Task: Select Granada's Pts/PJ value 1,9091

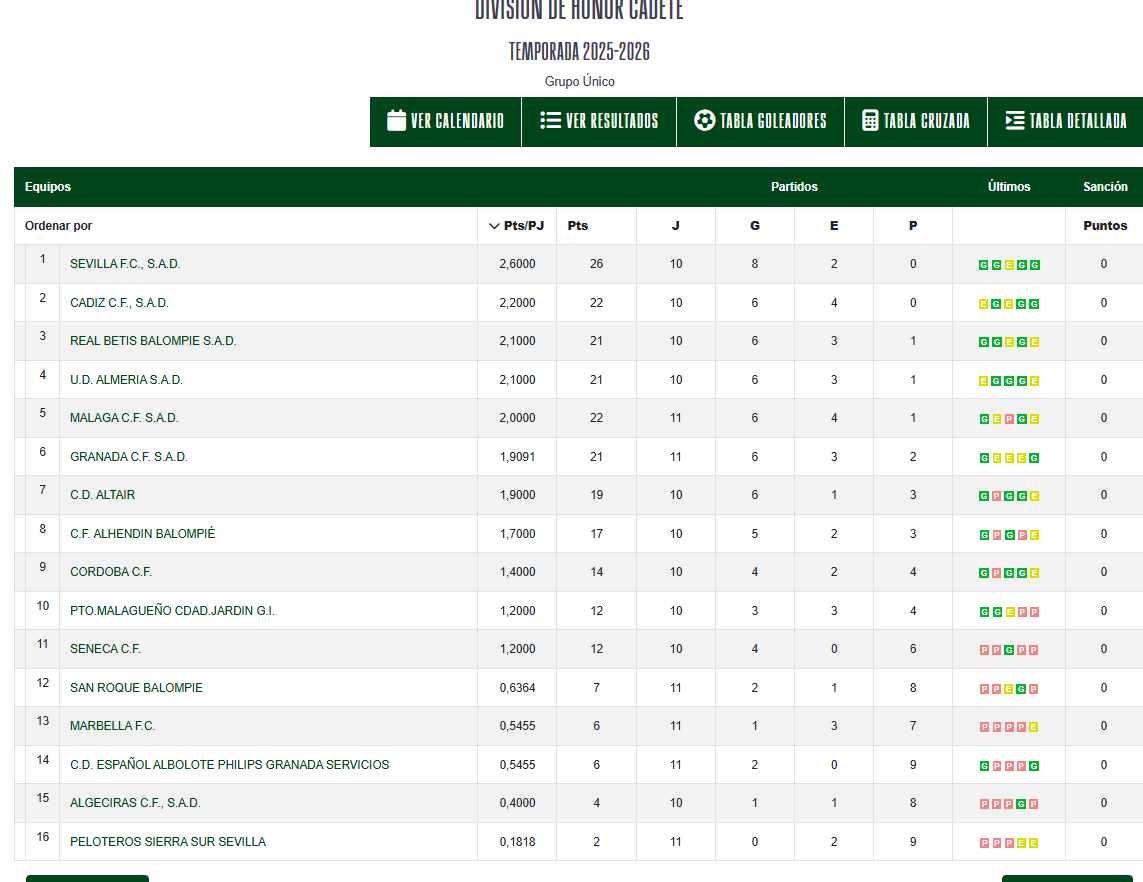Action: [x=518, y=457]
